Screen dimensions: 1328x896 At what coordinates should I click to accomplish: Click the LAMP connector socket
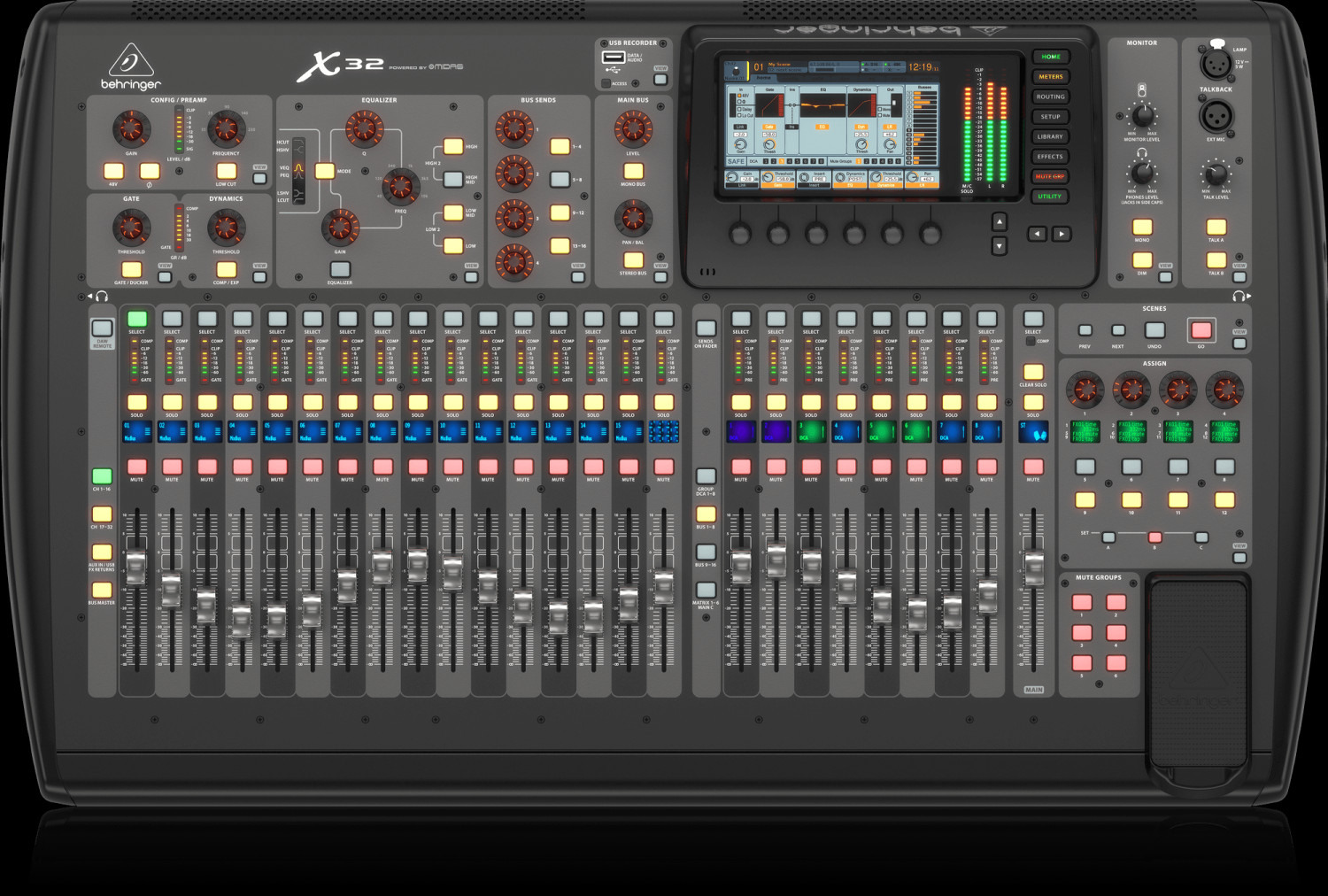coord(1216,64)
